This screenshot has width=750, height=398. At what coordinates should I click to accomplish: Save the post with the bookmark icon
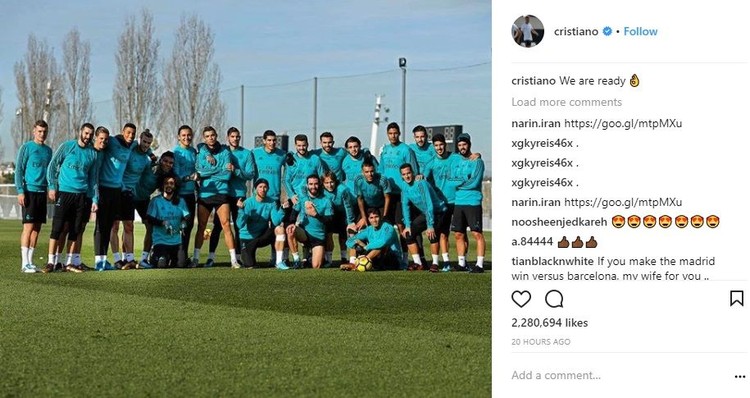737,298
